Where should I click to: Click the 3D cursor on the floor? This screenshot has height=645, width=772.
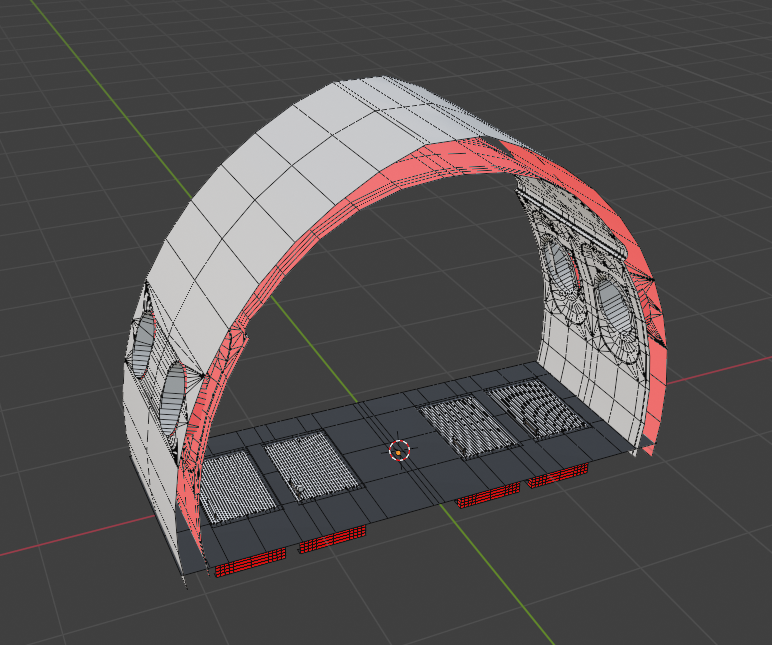399,451
